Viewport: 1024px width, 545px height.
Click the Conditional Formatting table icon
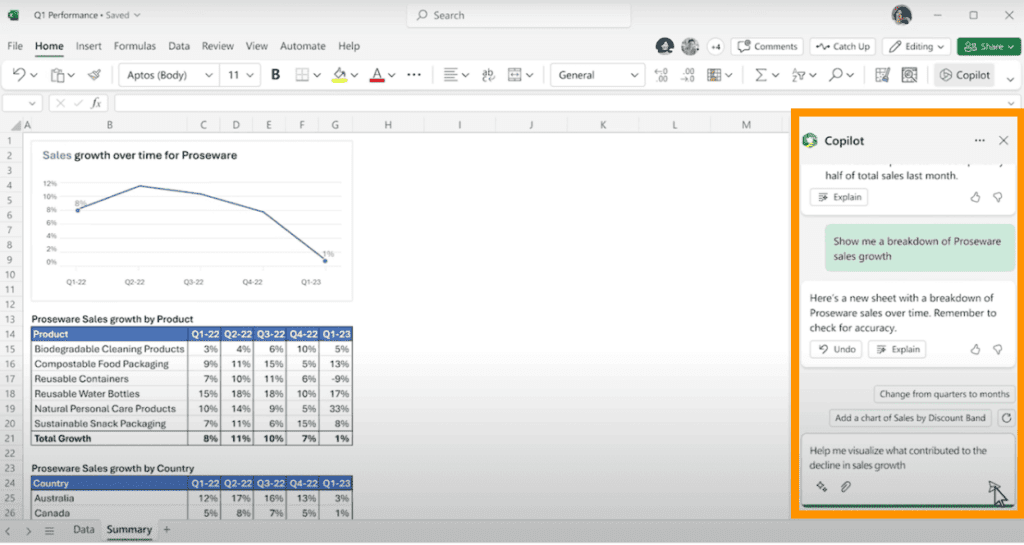pyautogui.click(x=714, y=75)
